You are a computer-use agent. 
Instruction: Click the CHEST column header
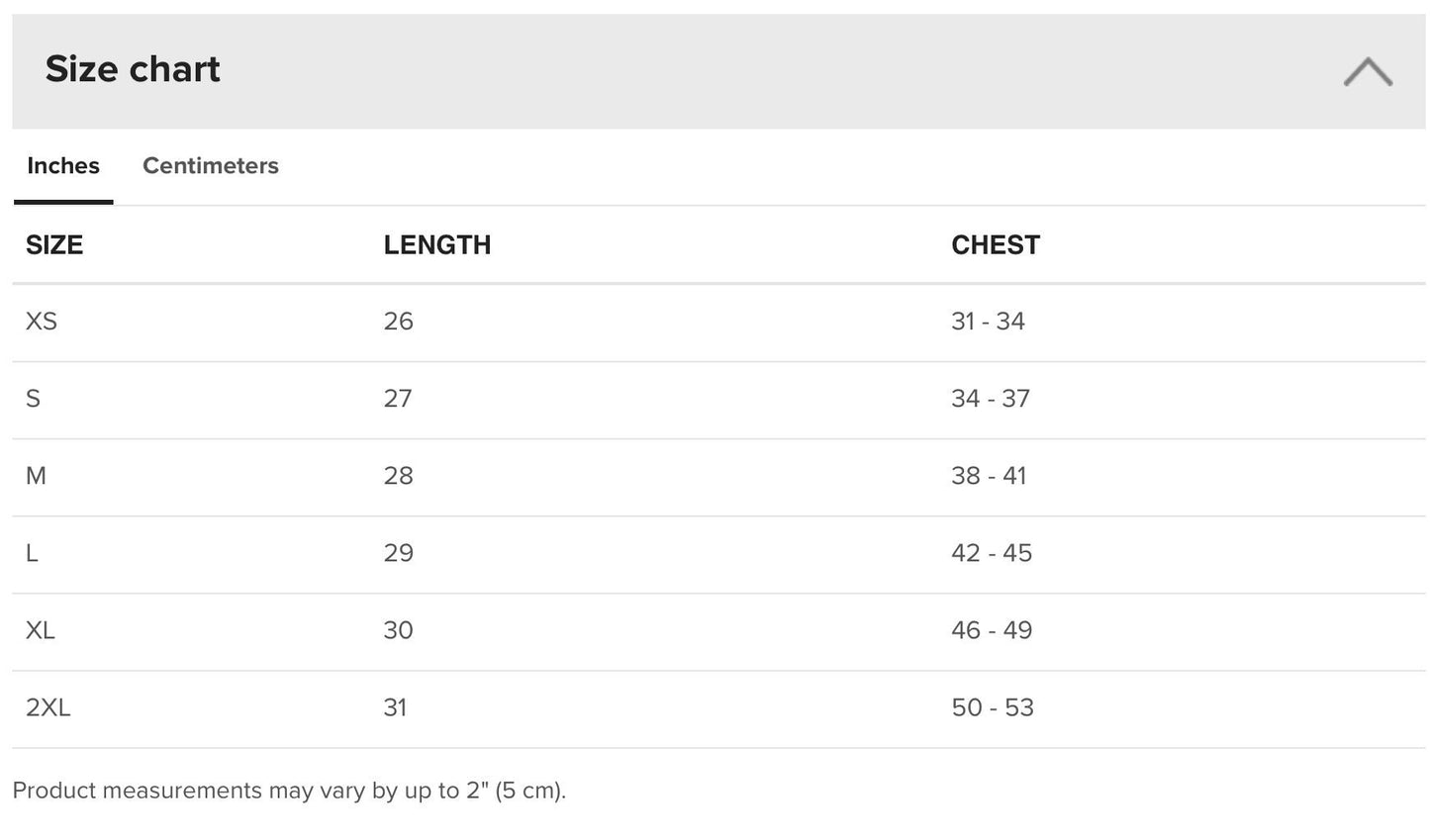(995, 245)
